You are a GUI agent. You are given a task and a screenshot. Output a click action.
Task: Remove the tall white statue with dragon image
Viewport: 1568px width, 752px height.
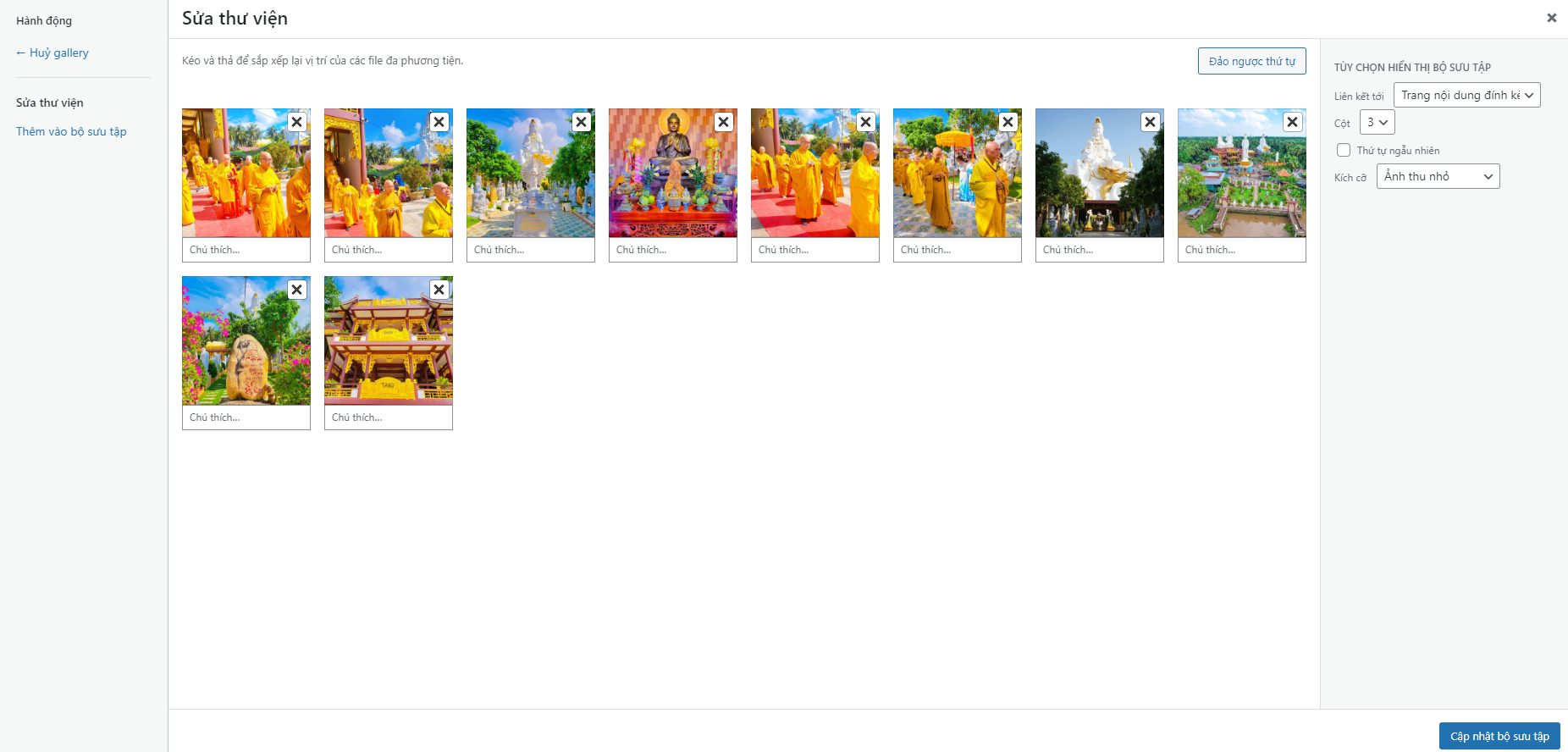[1151, 122]
